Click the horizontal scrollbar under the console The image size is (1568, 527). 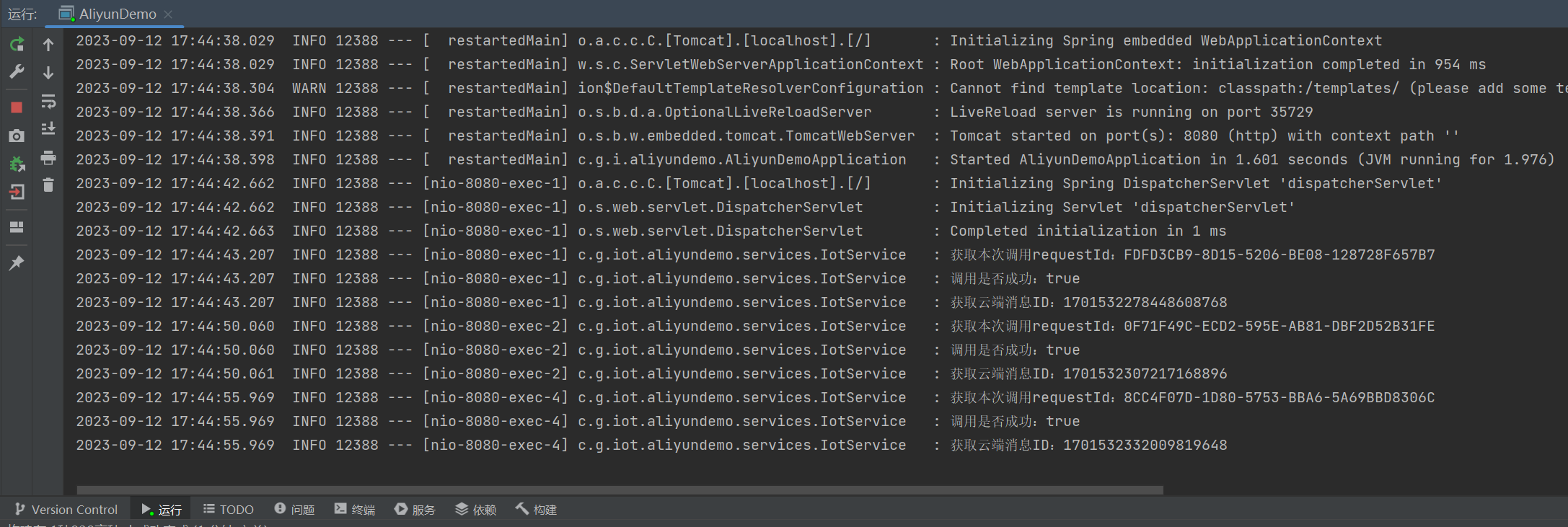click(619, 490)
